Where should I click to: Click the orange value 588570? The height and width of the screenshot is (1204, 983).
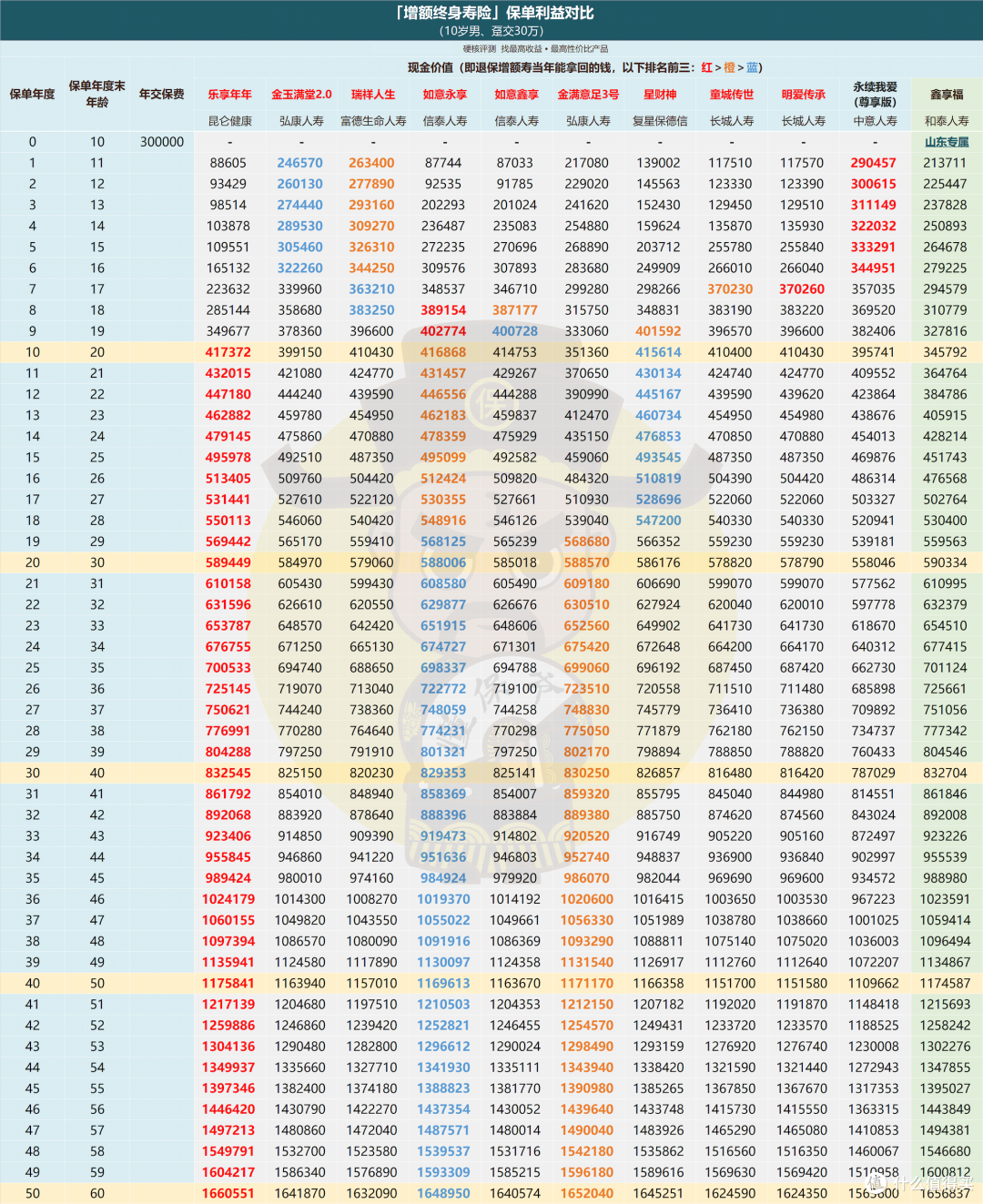[x=587, y=562]
